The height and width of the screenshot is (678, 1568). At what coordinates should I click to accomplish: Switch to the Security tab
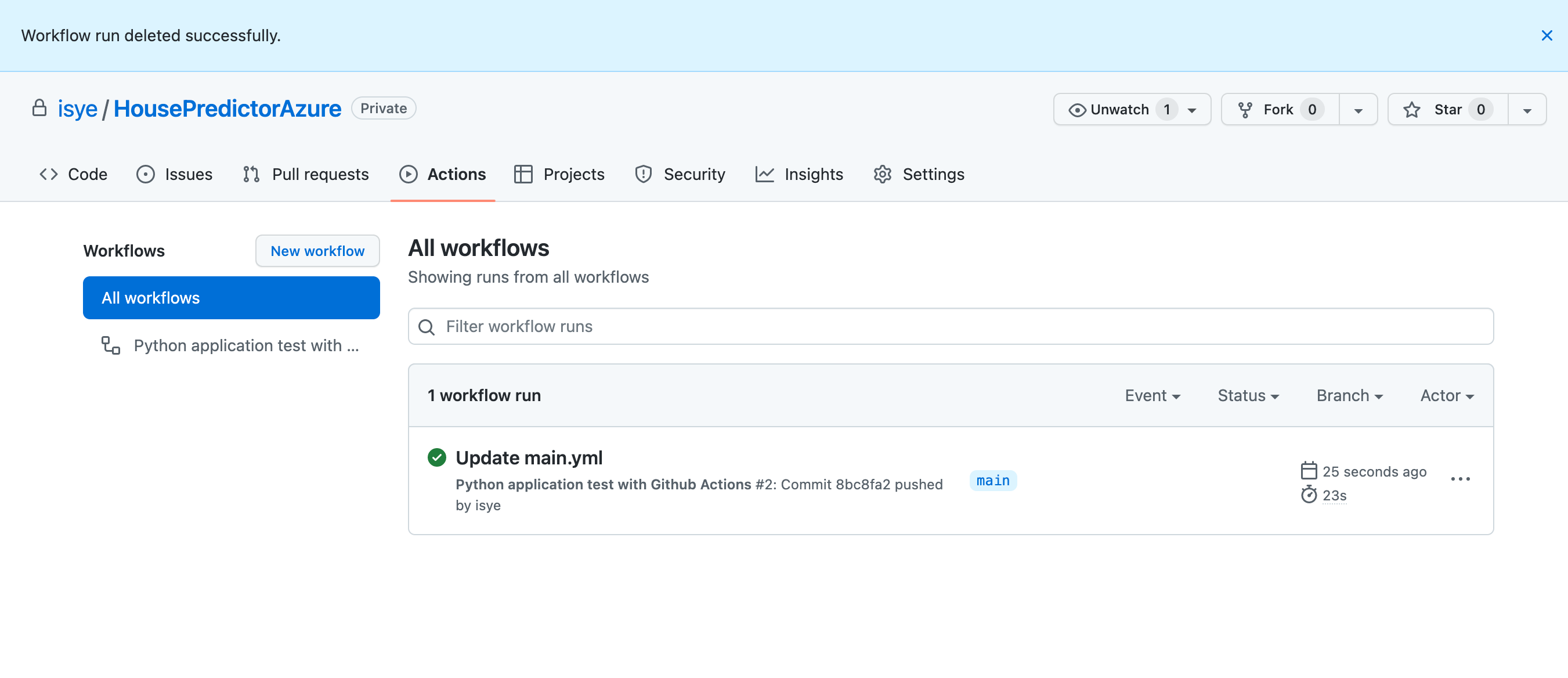click(695, 174)
